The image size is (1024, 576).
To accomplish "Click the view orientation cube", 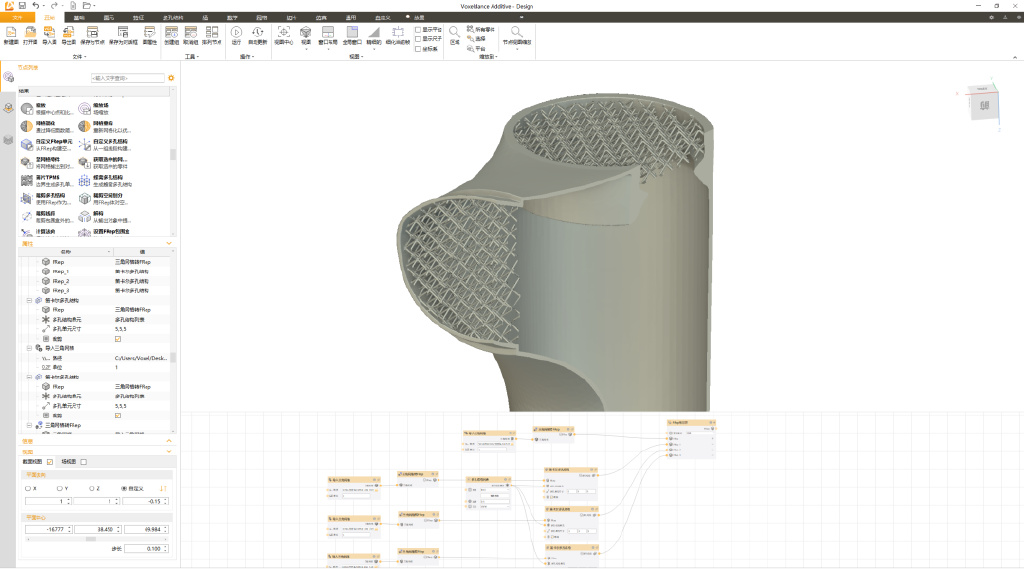I will click(984, 105).
